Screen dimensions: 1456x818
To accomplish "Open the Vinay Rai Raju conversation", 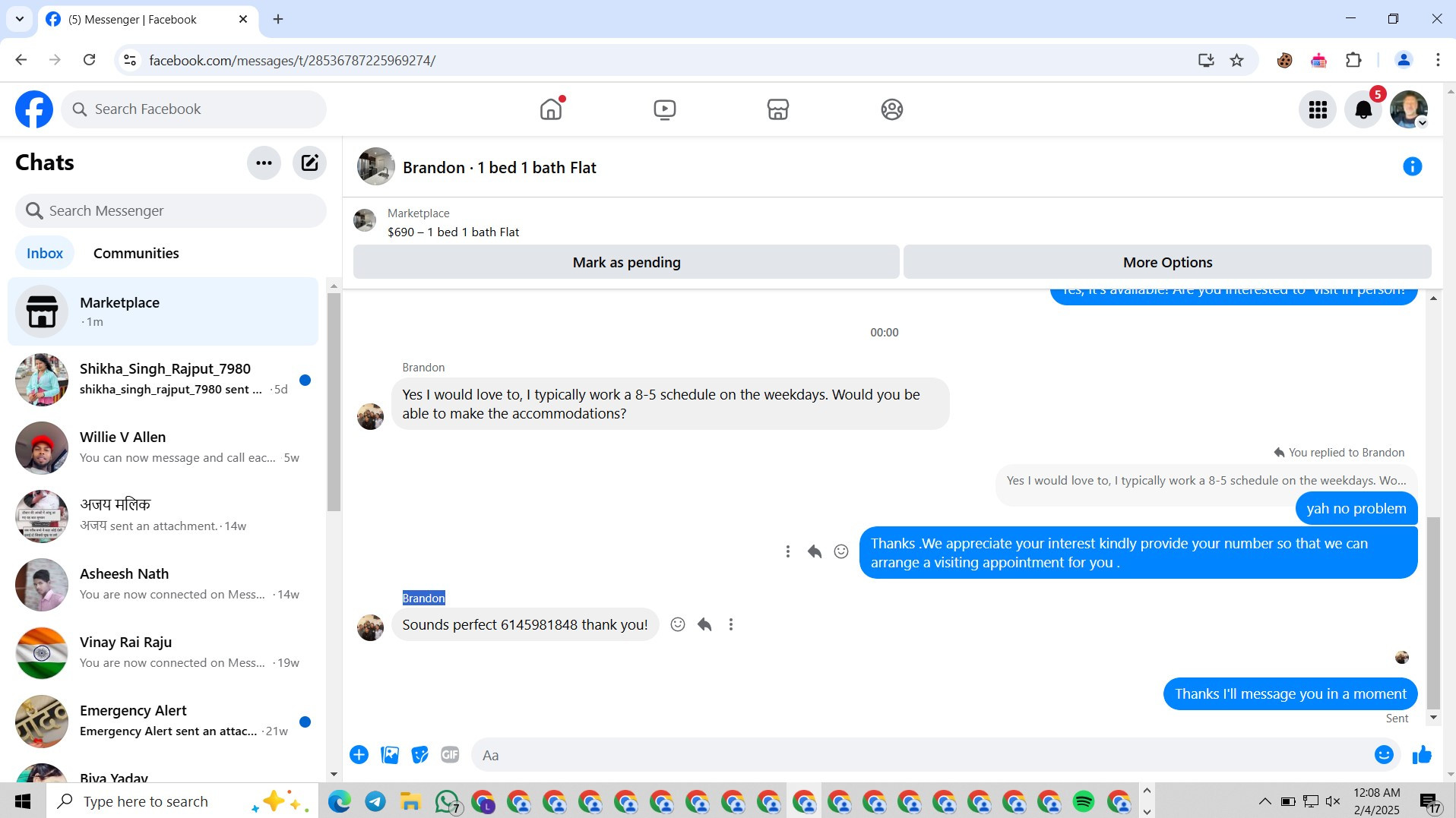I will point(163,653).
